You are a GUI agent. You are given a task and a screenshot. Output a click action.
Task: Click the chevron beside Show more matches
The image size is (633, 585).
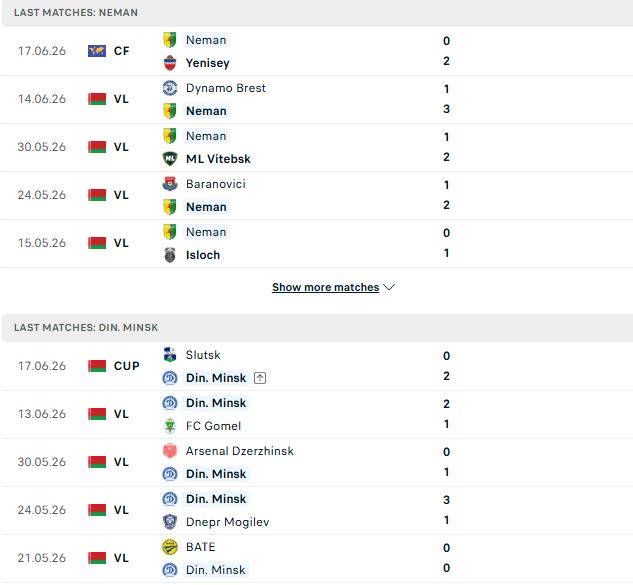tap(389, 287)
